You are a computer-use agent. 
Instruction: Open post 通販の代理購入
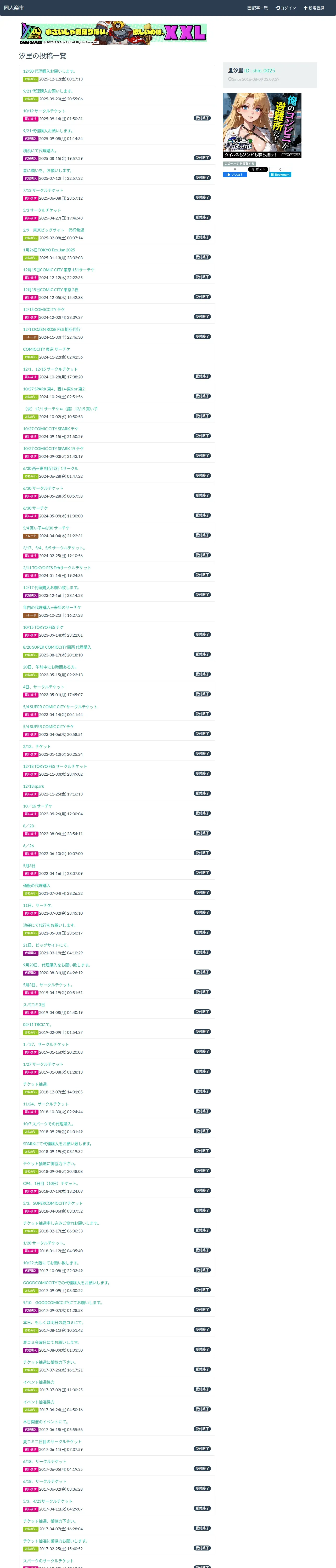[x=37, y=886]
